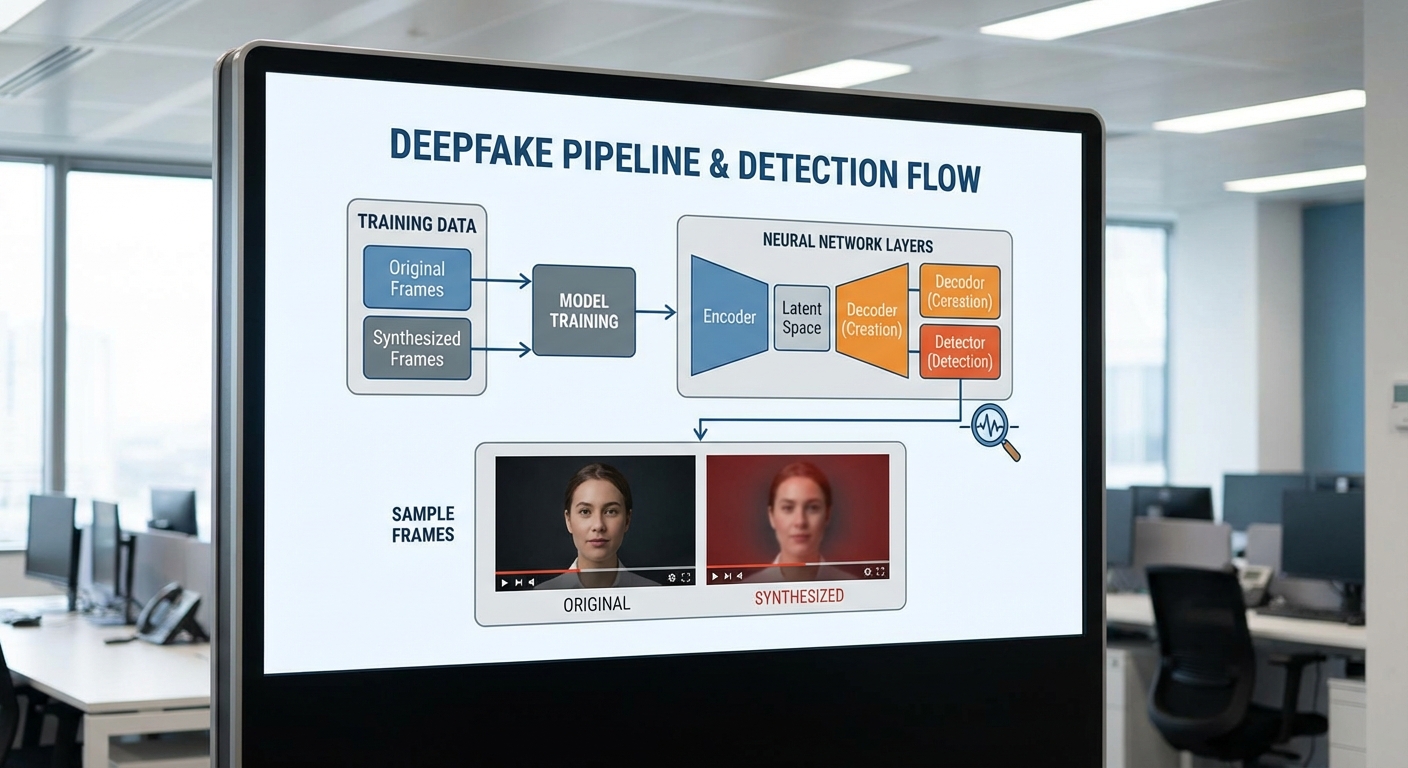Click the Synthesized video's volume icon
Viewport: 1408px width, 768px height.
[x=739, y=576]
